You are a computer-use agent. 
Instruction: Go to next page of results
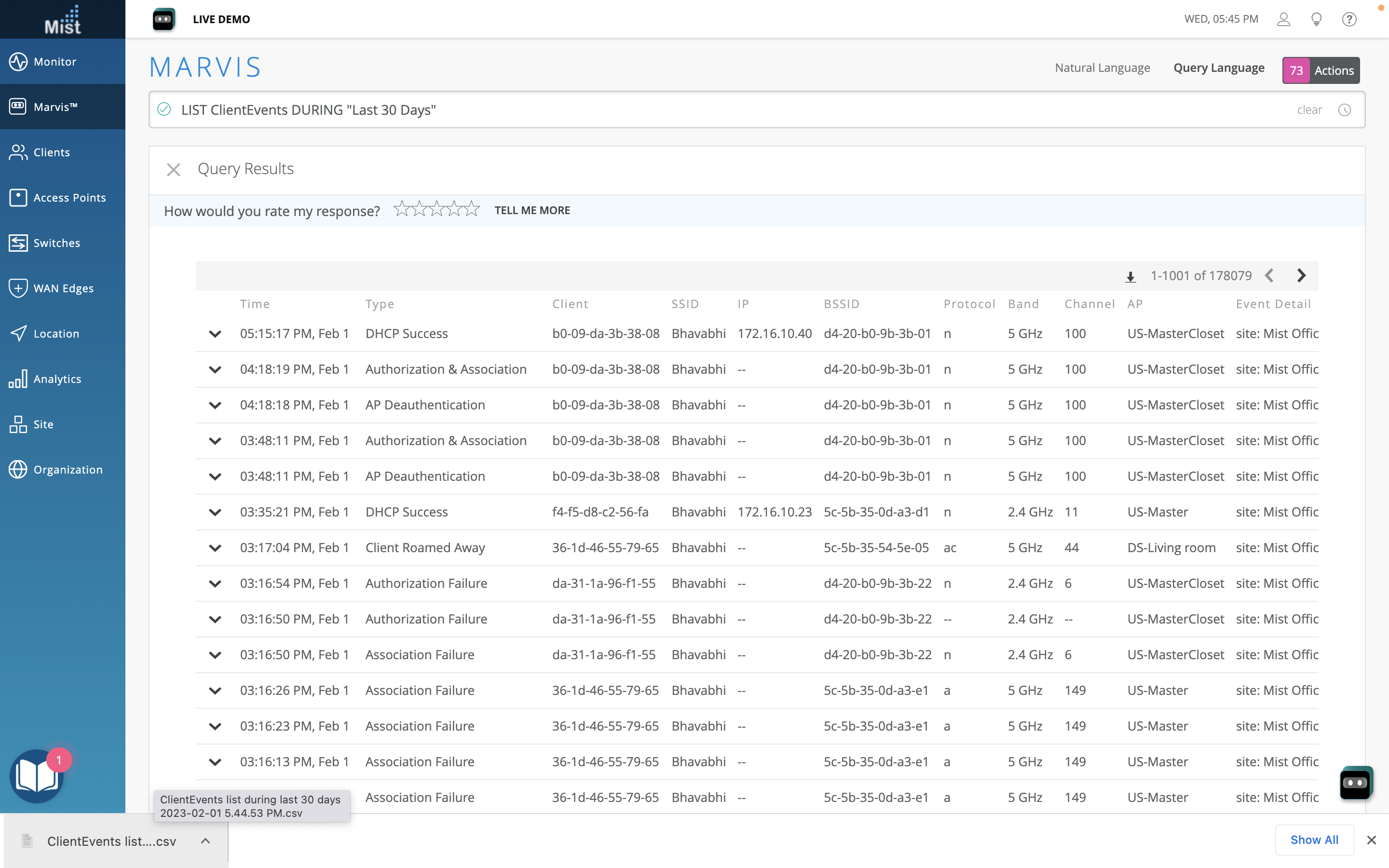[x=1301, y=275]
